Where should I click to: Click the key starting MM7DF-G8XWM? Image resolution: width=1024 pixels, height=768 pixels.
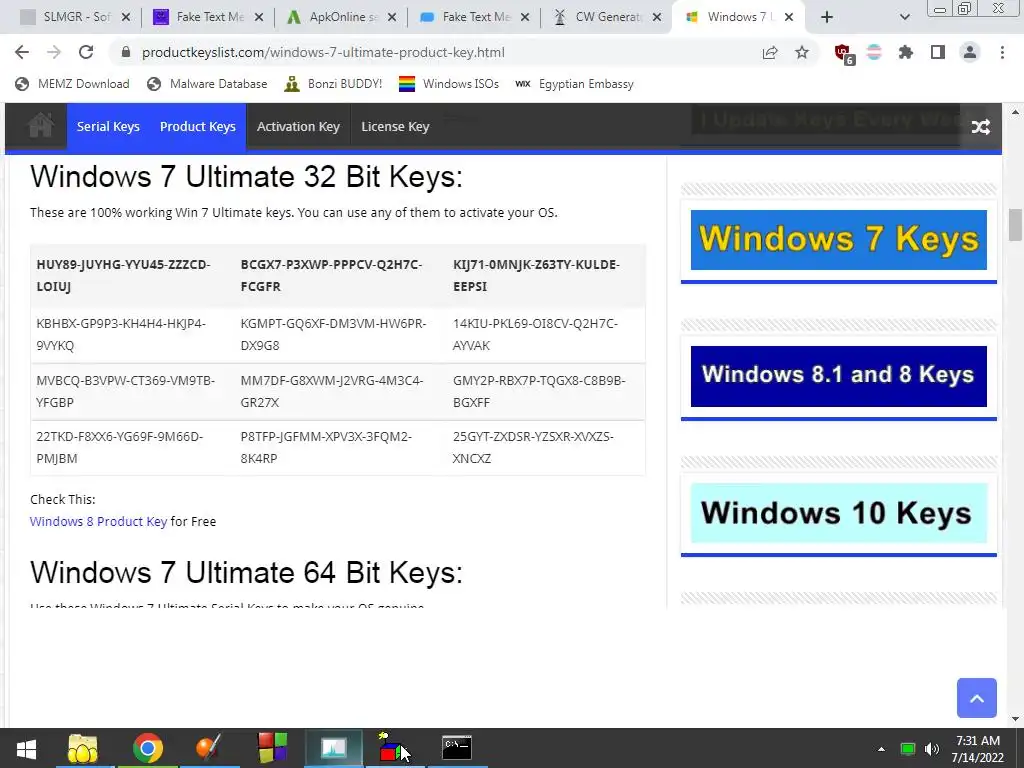332,391
